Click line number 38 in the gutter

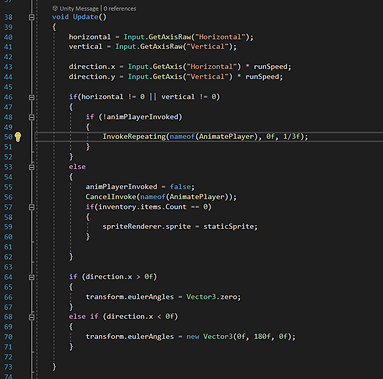click(8, 17)
